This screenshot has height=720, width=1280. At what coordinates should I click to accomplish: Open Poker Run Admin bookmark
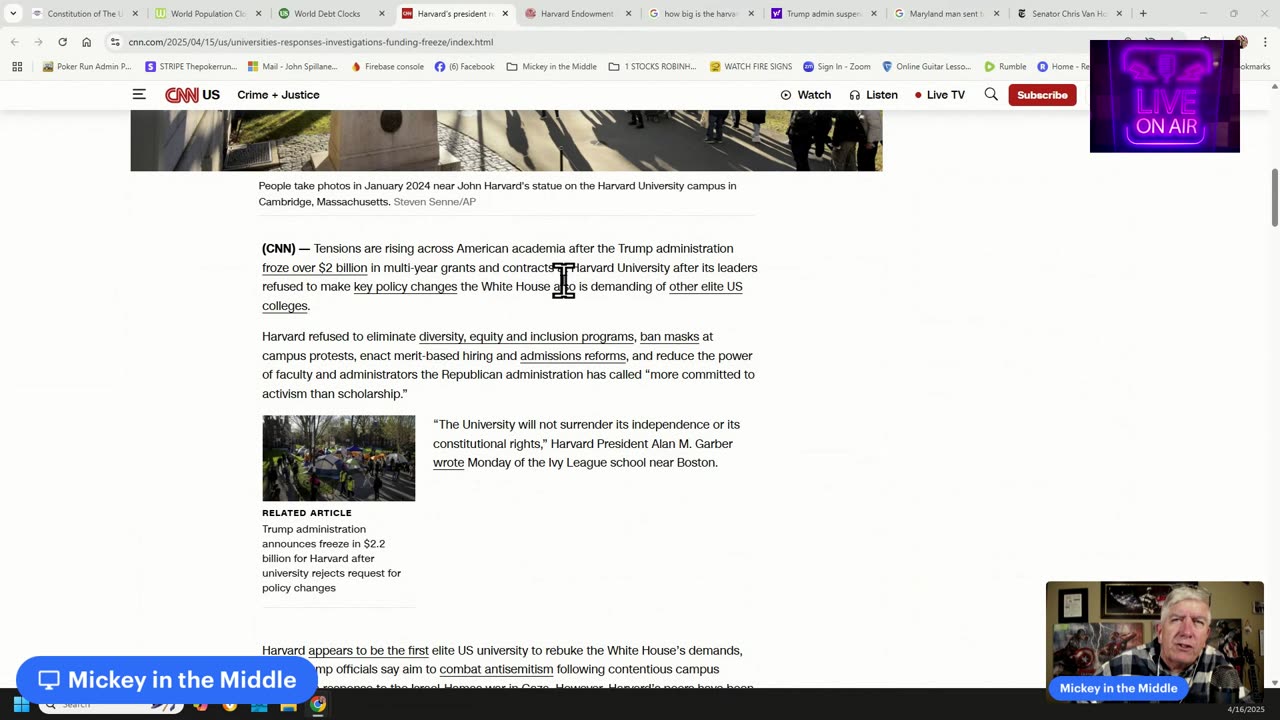tap(87, 67)
